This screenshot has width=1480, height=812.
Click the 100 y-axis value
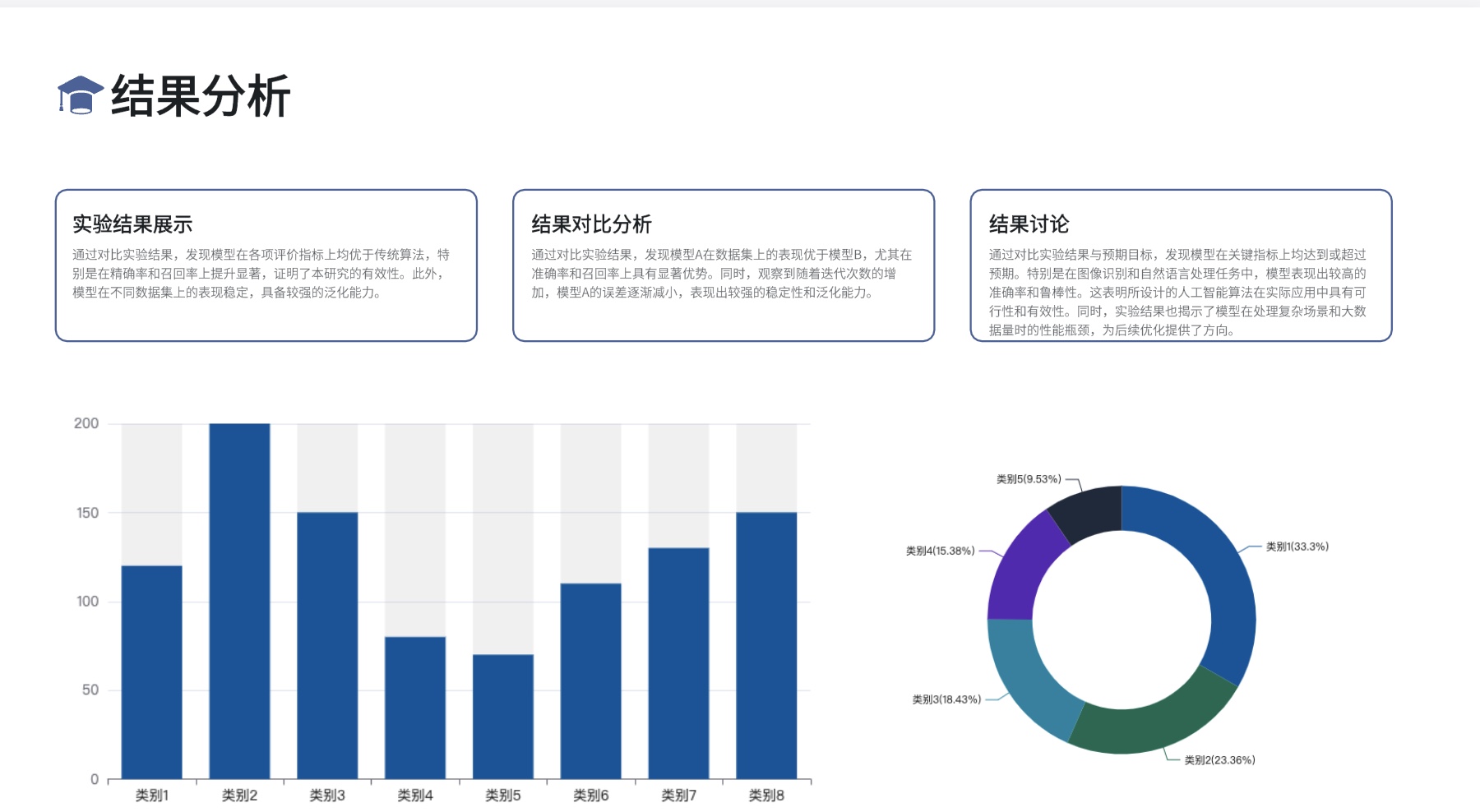(x=87, y=602)
